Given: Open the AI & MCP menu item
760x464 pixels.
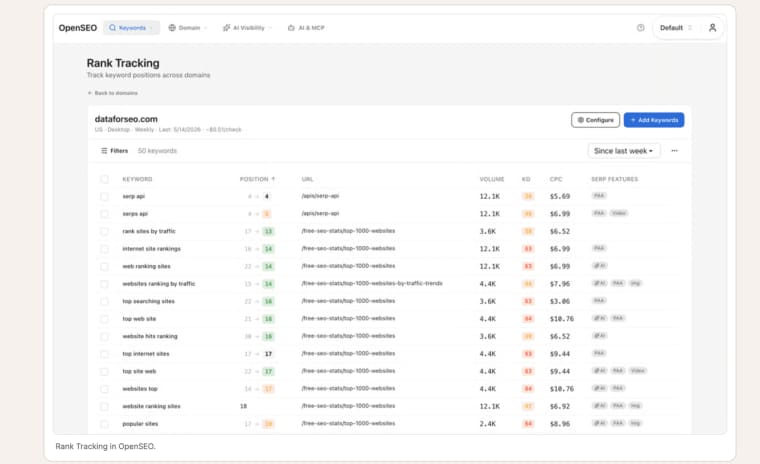Looking at the screenshot, I should 306,28.
